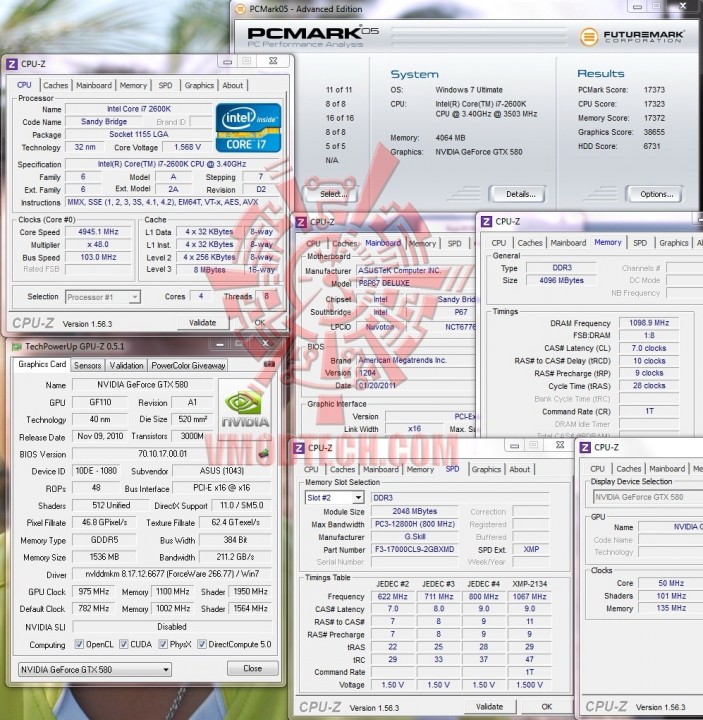The width and height of the screenshot is (703, 720).
Task: Open About tab in CPU-Z CPU window
Action: tap(233, 85)
